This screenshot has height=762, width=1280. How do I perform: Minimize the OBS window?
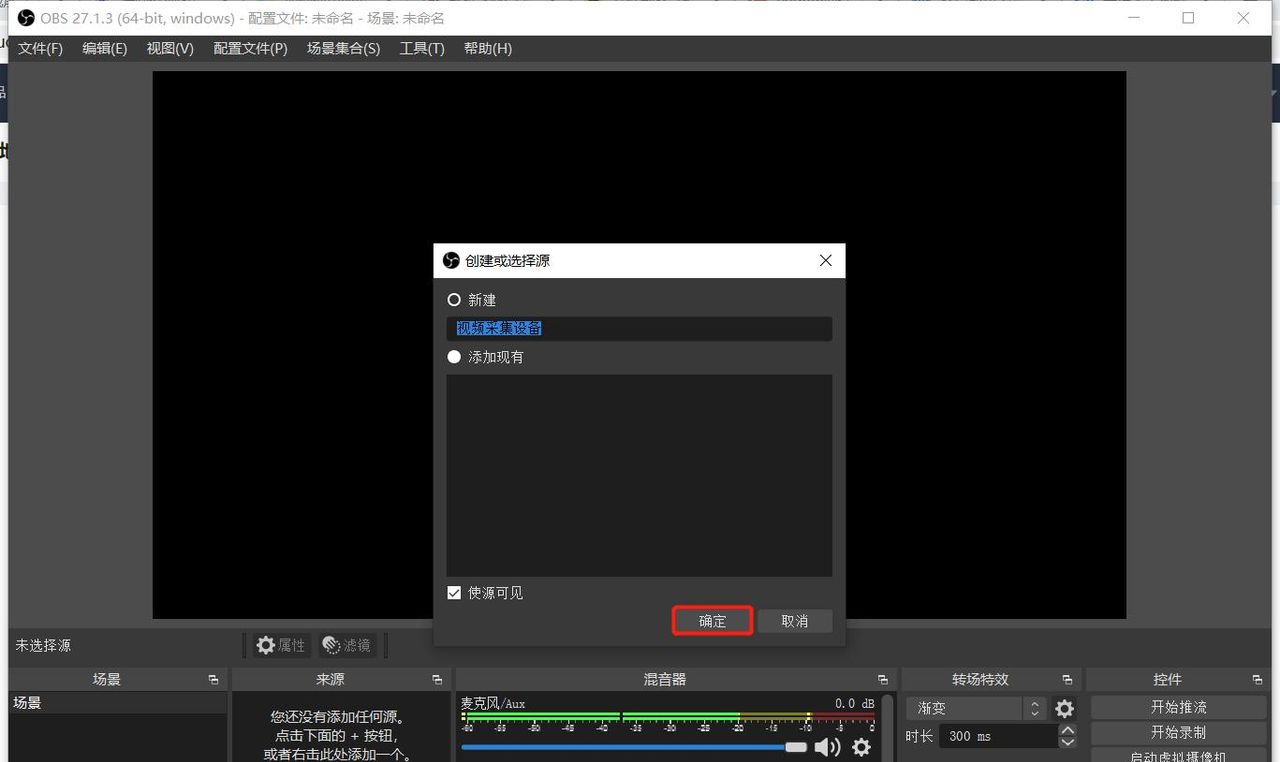tap(1132, 18)
